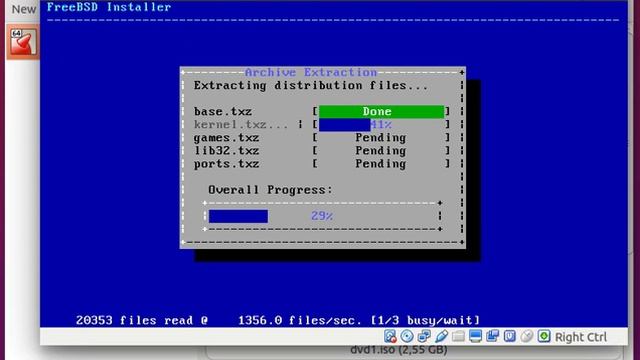Click the virtualization features V icon

click(510, 336)
